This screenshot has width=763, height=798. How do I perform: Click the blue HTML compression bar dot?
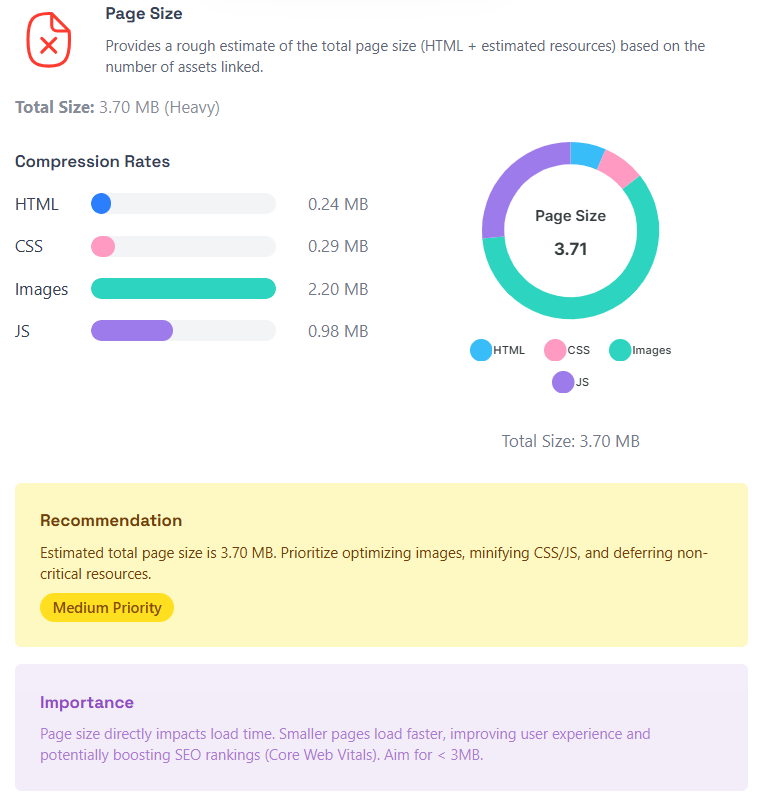coord(101,204)
